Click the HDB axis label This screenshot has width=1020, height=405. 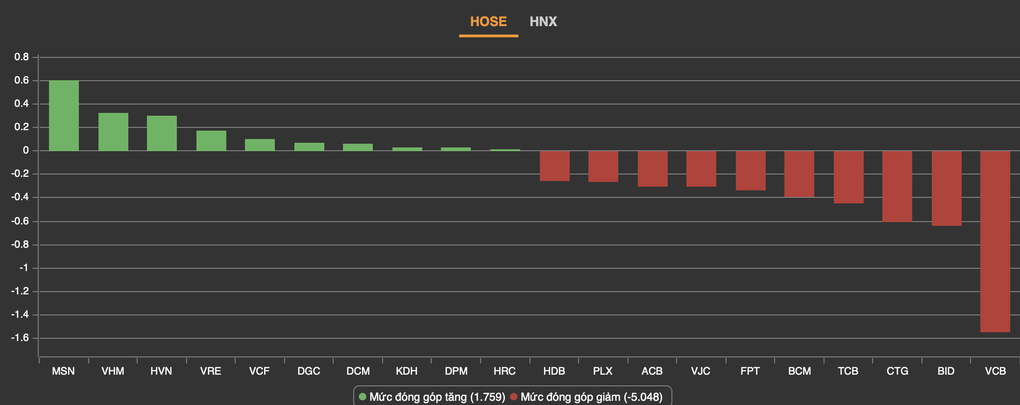pos(555,371)
